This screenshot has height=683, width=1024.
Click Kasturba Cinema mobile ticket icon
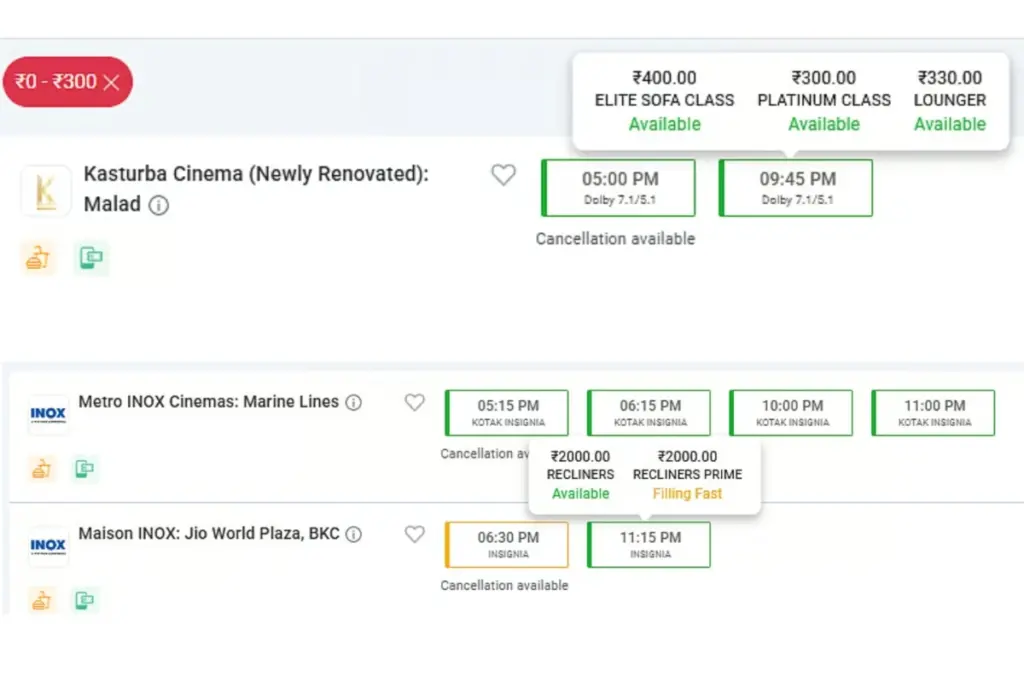[x=91, y=258]
